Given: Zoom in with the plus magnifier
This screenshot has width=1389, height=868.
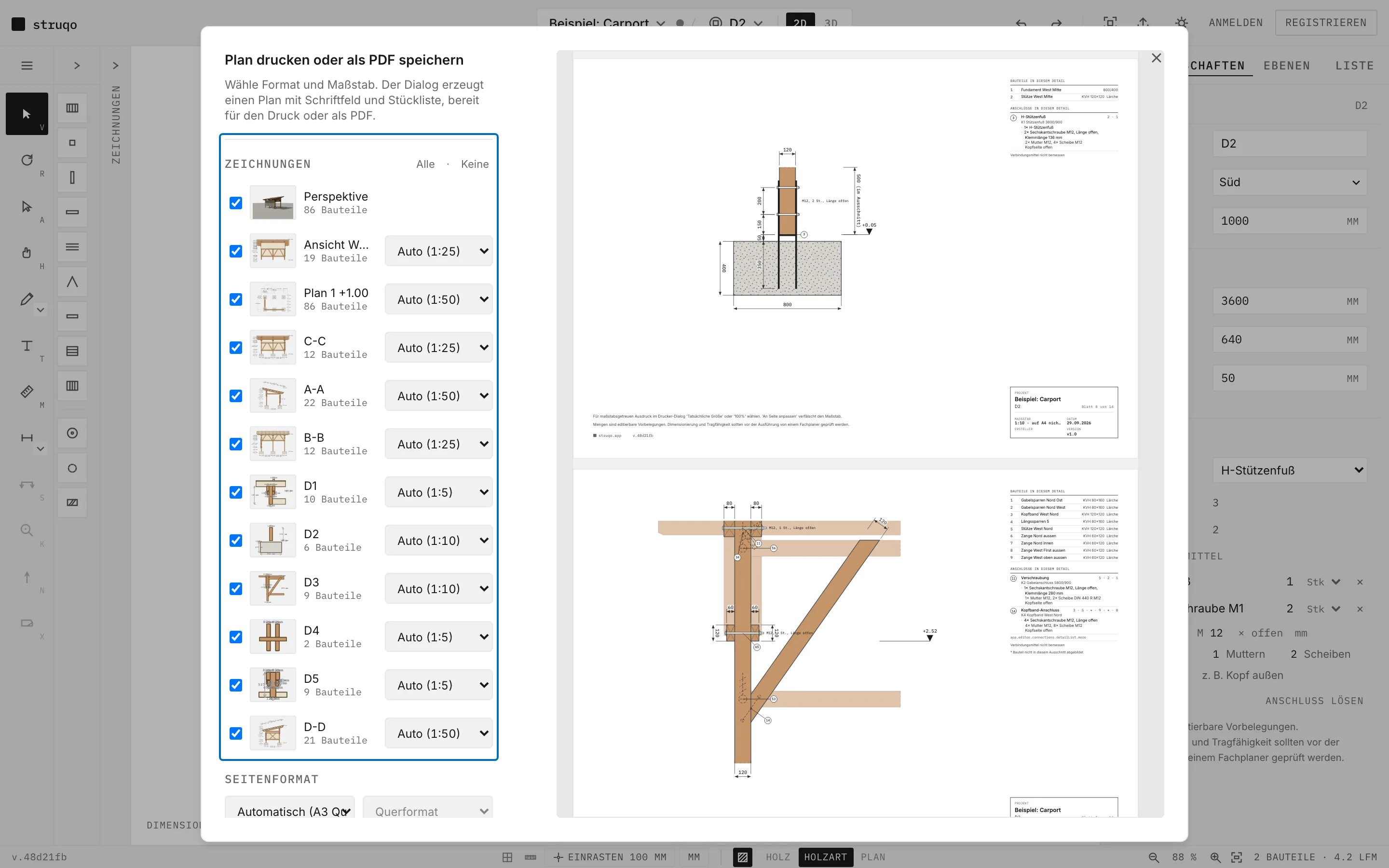Looking at the screenshot, I should pos(1215,857).
